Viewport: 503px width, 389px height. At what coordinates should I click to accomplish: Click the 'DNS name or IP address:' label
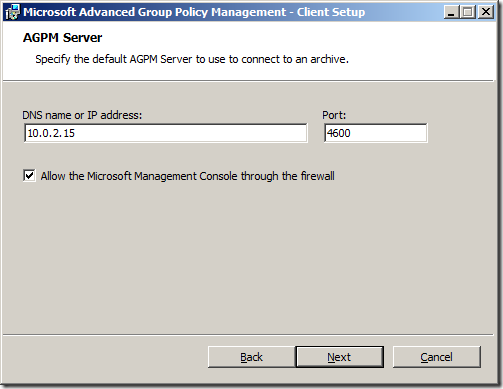point(82,115)
